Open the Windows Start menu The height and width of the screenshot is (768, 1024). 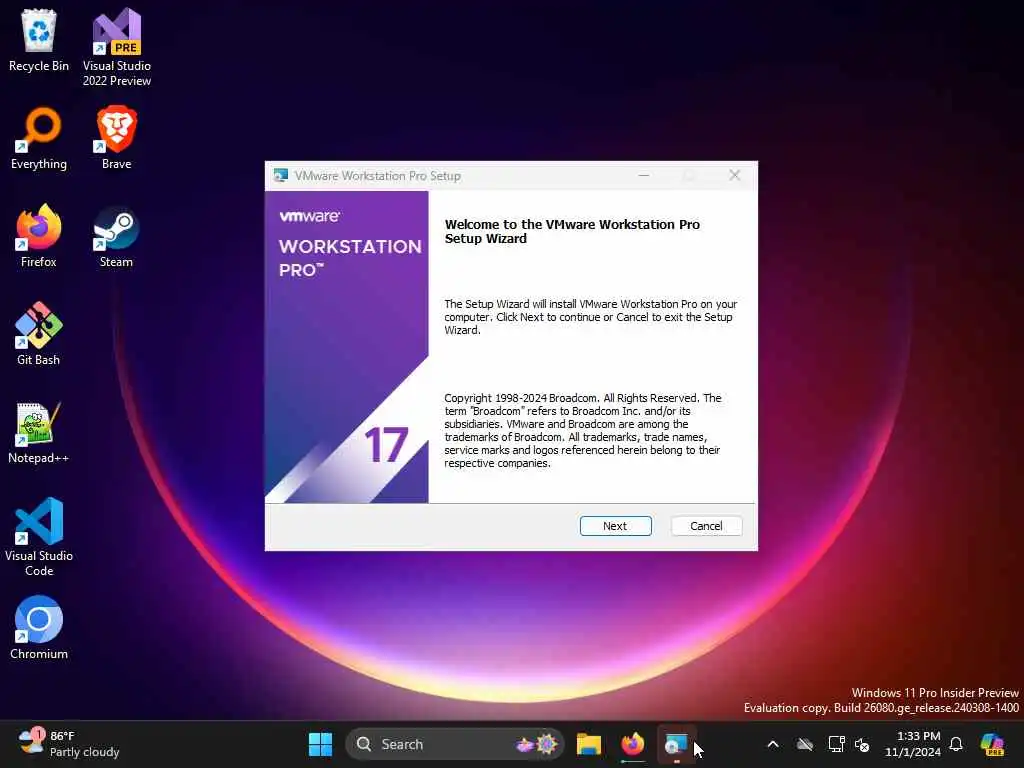[320, 744]
